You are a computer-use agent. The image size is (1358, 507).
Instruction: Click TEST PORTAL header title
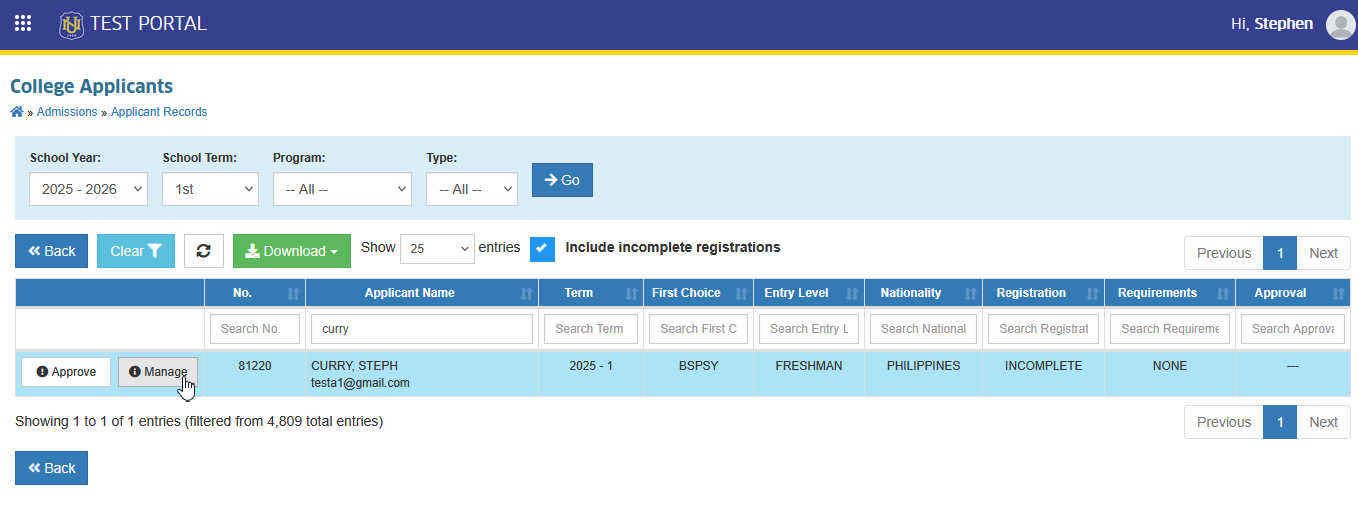tap(148, 24)
